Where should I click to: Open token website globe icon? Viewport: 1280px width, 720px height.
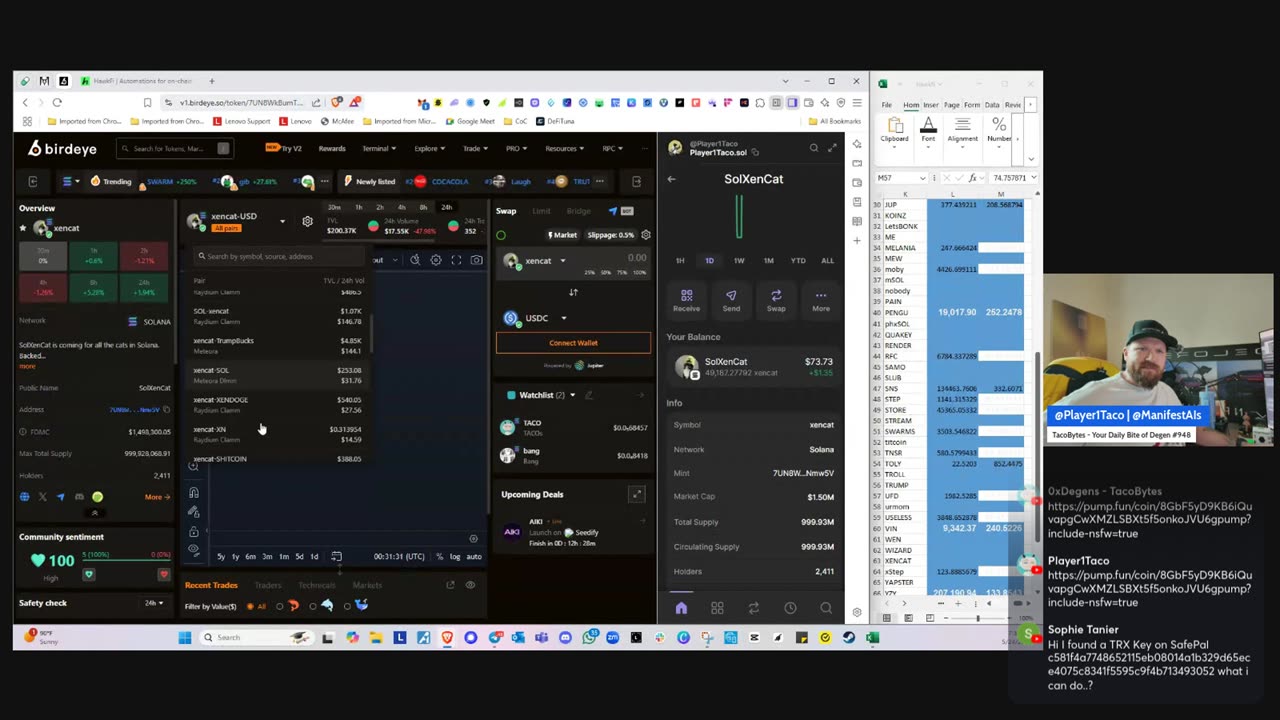coord(24,497)
